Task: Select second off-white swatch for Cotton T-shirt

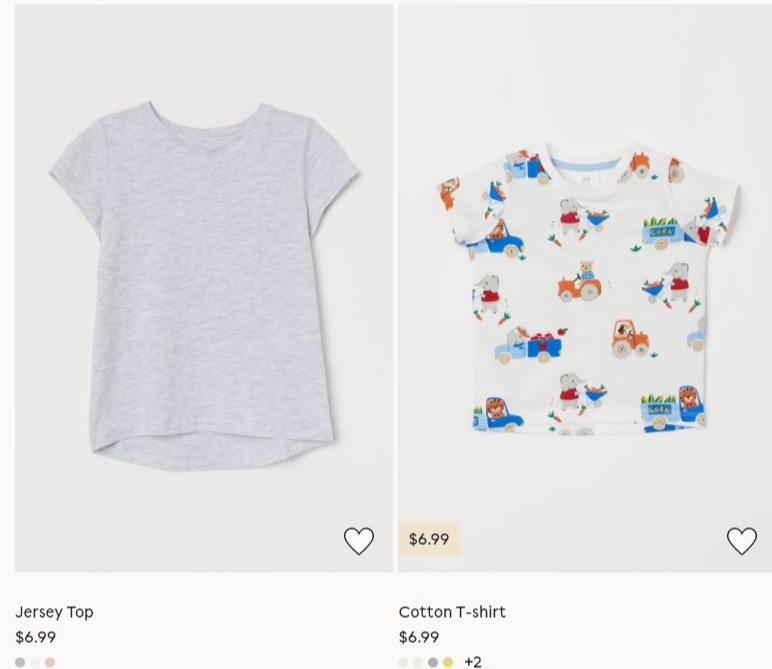Action: (x=418, y=663)
